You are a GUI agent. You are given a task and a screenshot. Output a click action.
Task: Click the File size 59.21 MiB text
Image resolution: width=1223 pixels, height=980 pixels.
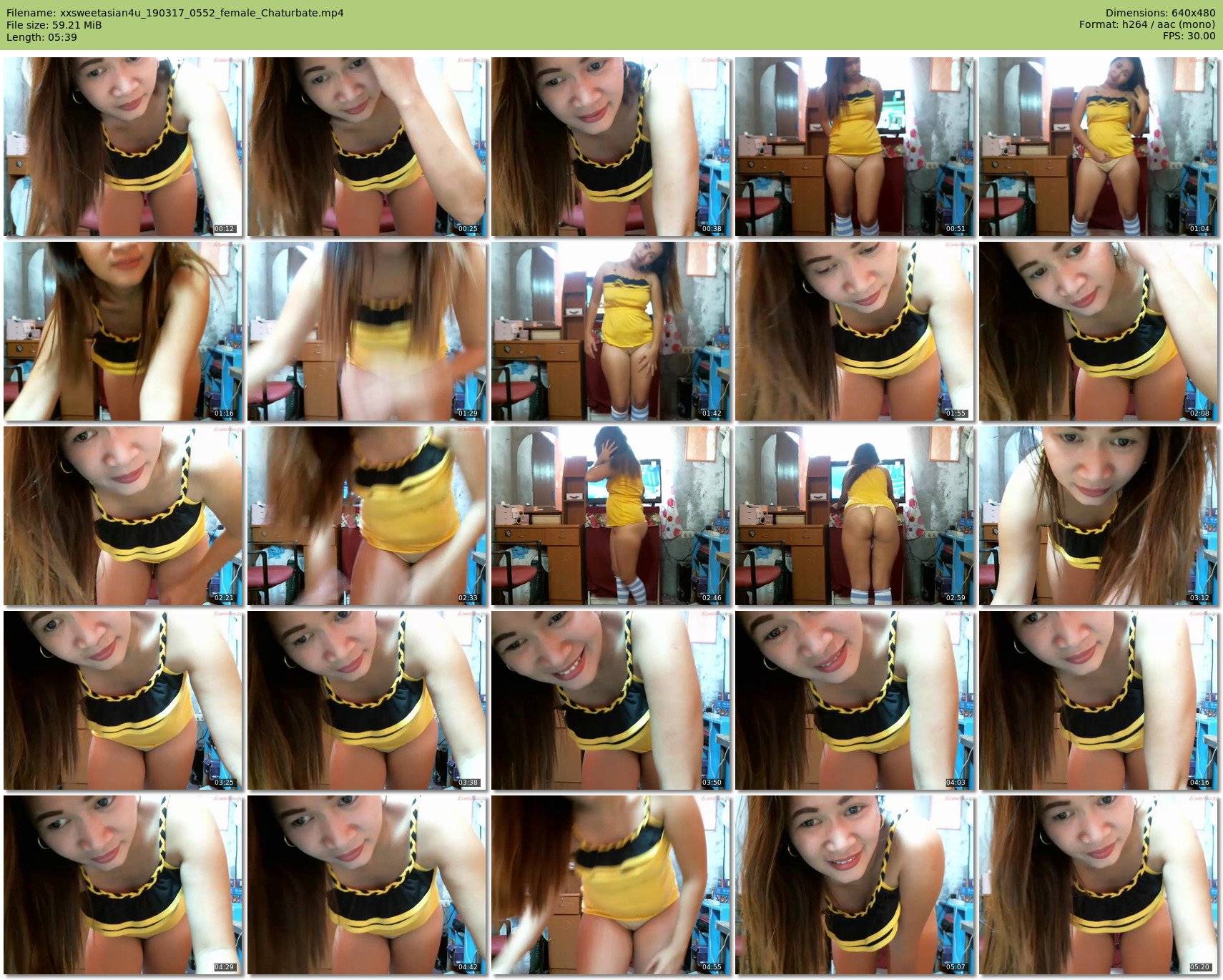tap(54, 25)
